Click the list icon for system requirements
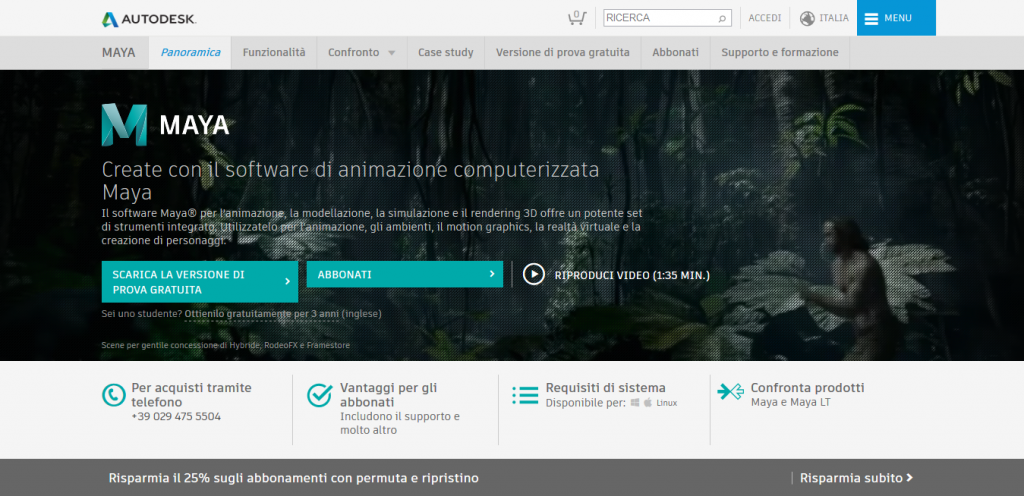Image resolution: width=1024 pixels, height=496 pixels. point(525,395)
